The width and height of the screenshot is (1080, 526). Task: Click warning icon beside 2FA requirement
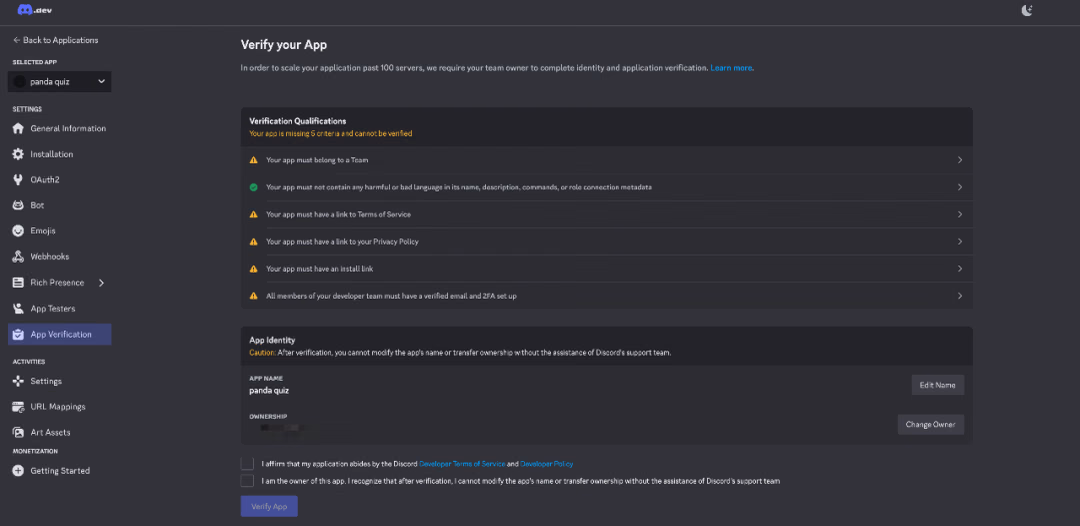click(x=253, y=296)
